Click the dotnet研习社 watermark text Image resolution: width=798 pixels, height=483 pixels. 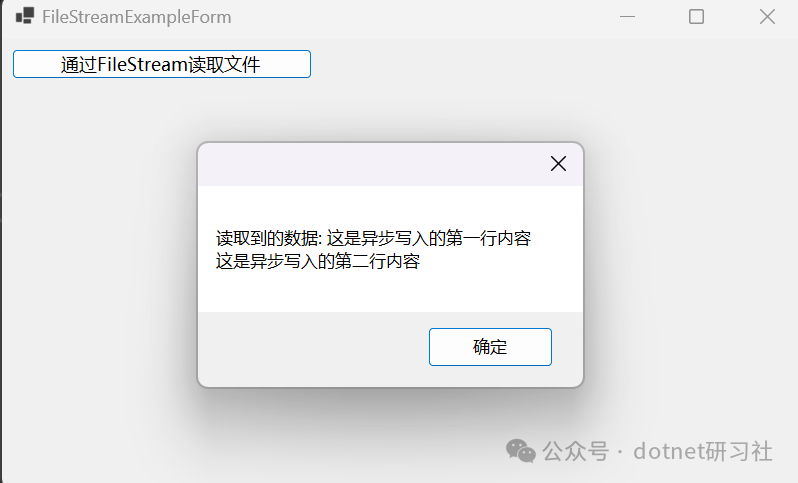pyautogui.click(x=702, y=451)
